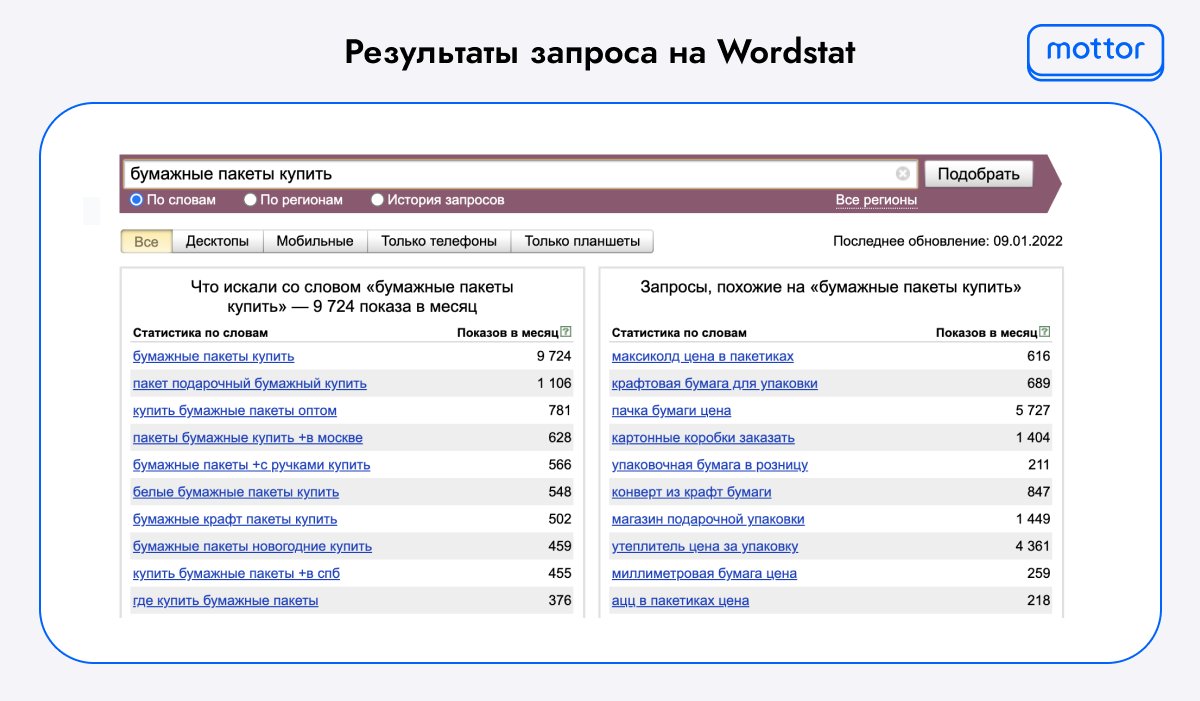Open 'бумажные пакеты новогодние купить' link
The height and width of the screenshot is (701, 1200).
(x=252, y=546)
